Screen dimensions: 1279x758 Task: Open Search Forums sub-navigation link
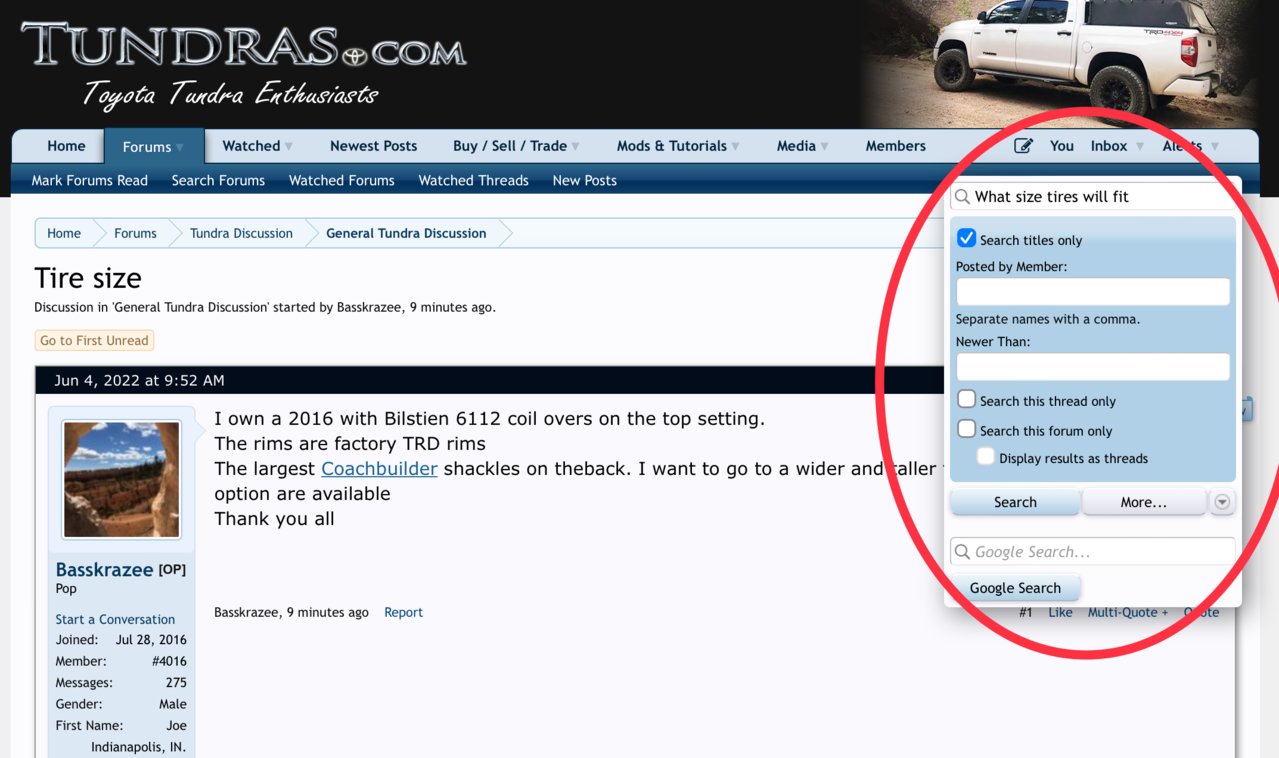coord(218,181)
